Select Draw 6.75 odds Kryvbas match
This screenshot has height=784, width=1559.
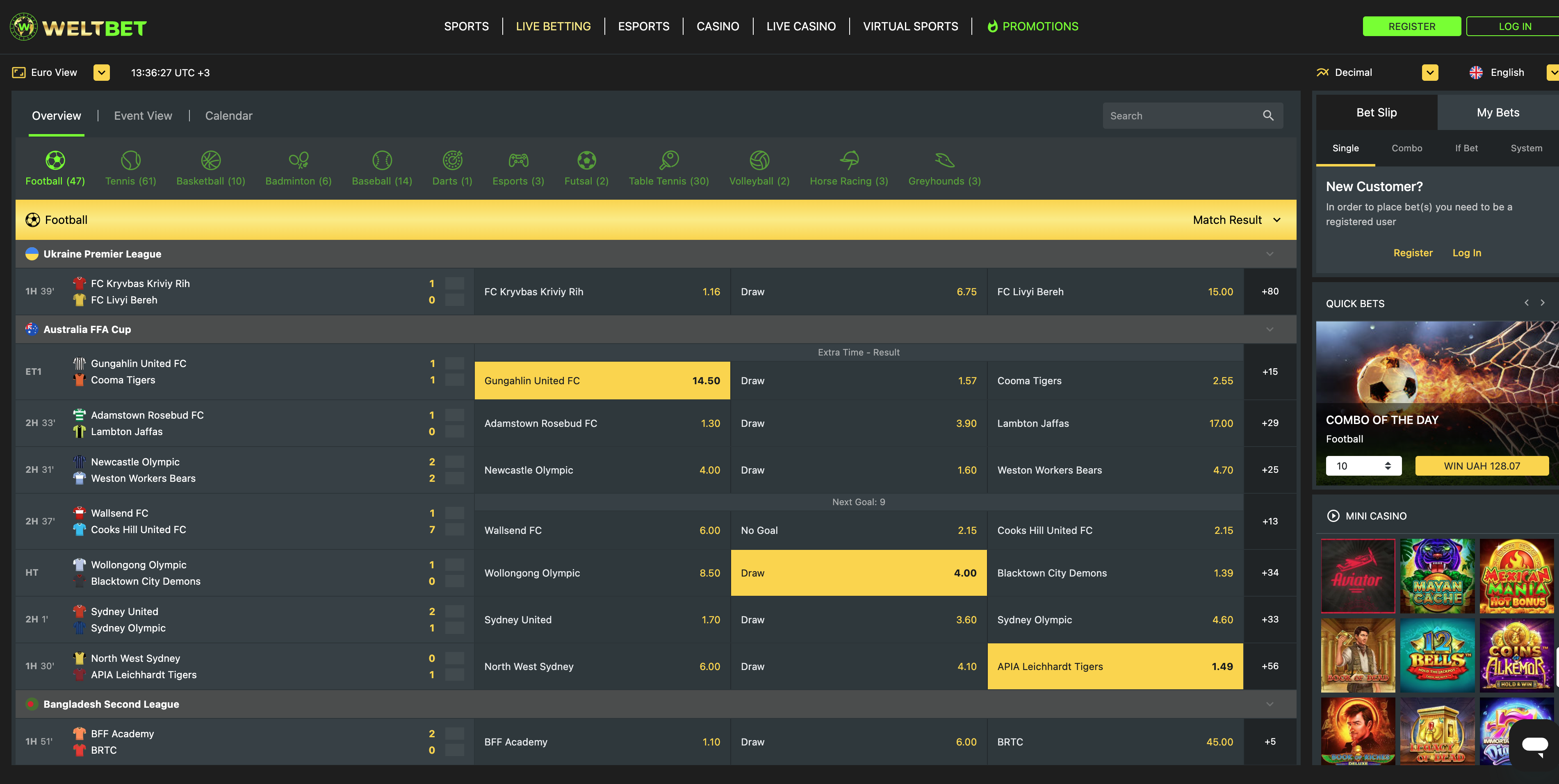coord(859,292)
